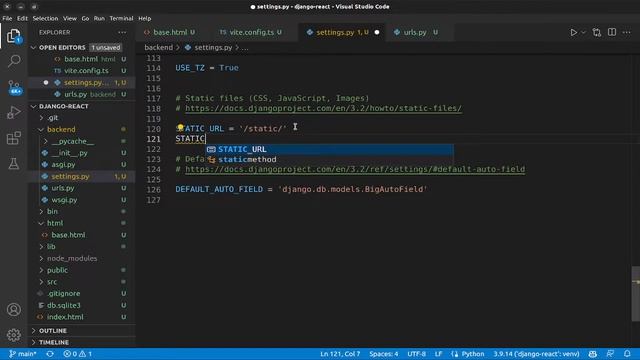Open the Go menu

coord(85,18)
